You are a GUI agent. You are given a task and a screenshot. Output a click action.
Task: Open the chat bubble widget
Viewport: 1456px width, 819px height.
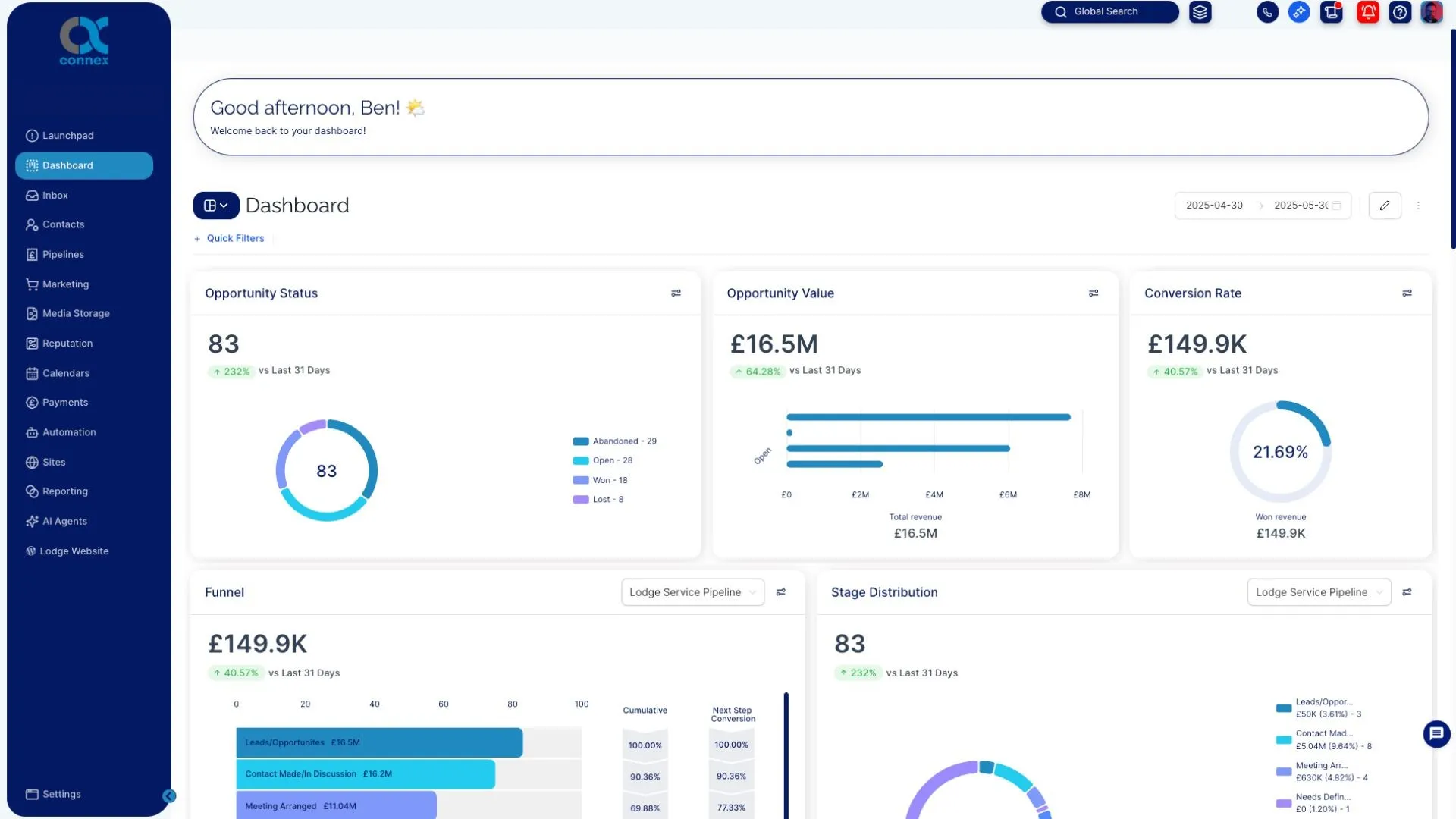[1435, 733]
